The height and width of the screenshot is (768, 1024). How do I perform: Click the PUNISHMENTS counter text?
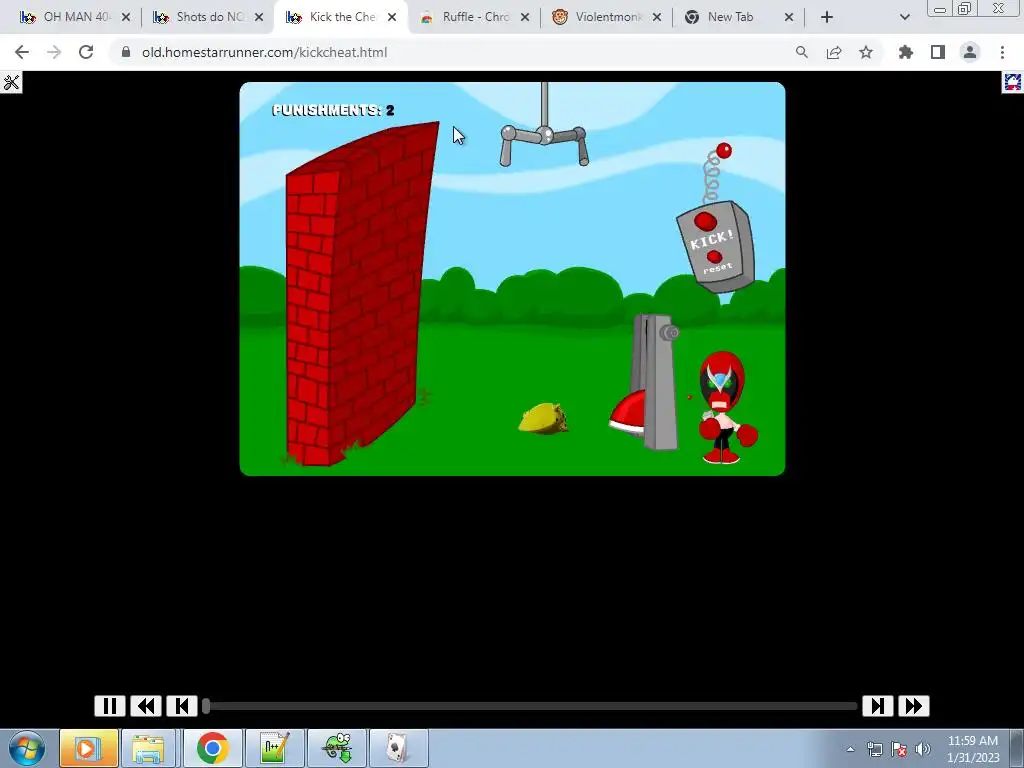click(333, 110)
